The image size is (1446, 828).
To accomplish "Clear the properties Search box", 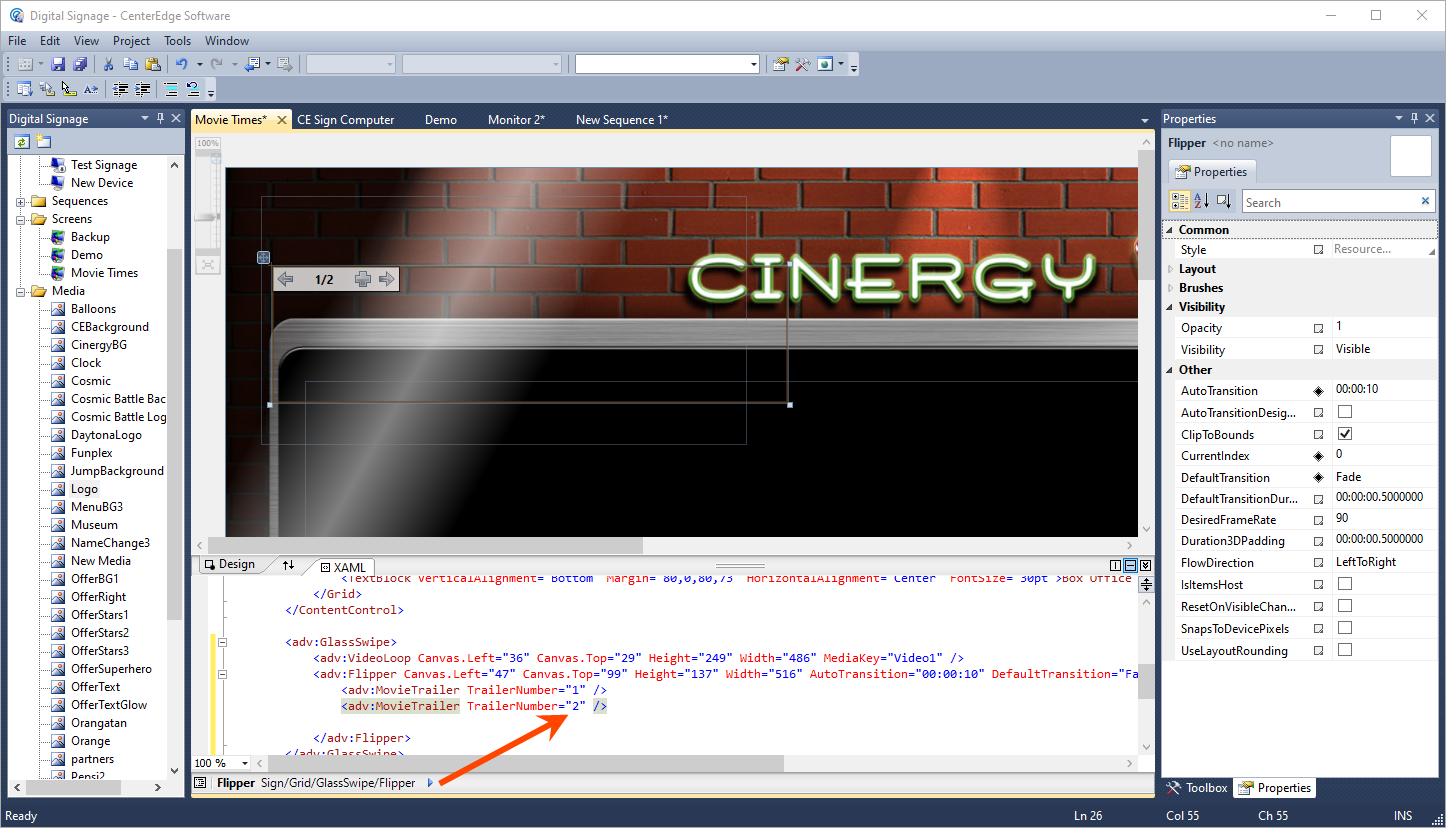I will [1426, 202].
